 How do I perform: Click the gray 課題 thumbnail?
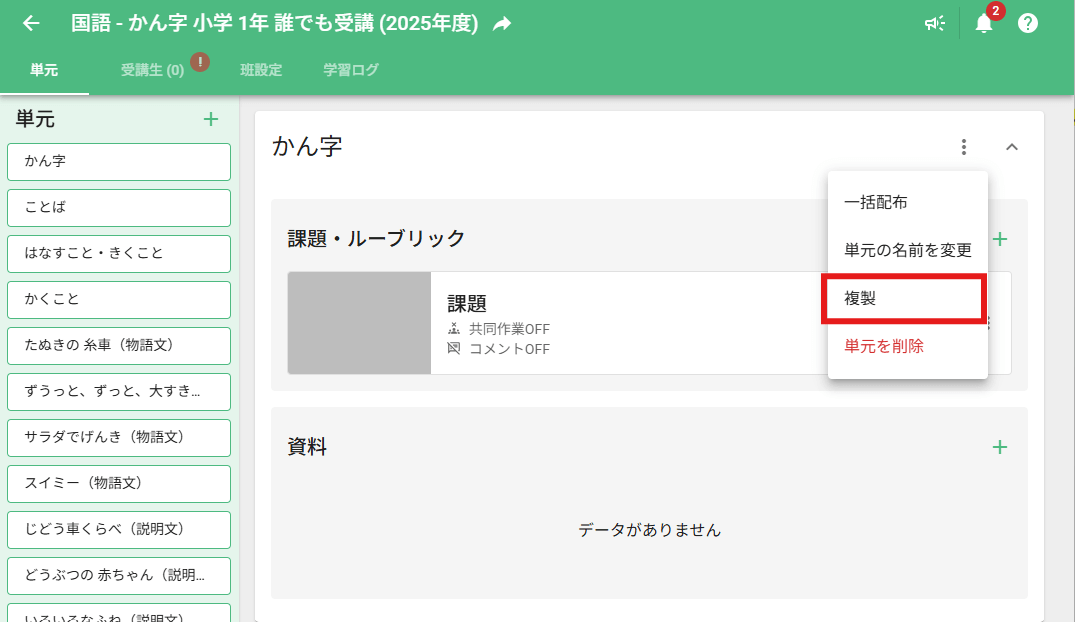[359, 323]
